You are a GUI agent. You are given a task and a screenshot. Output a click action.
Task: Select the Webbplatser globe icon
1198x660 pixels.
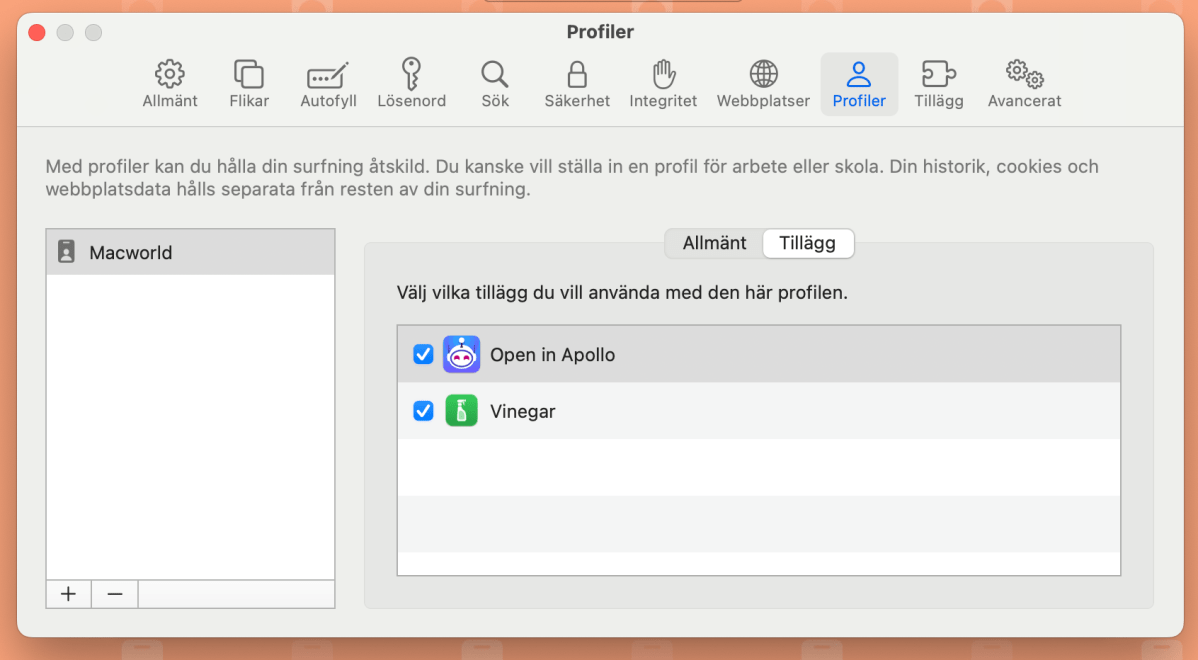(762, 83)
